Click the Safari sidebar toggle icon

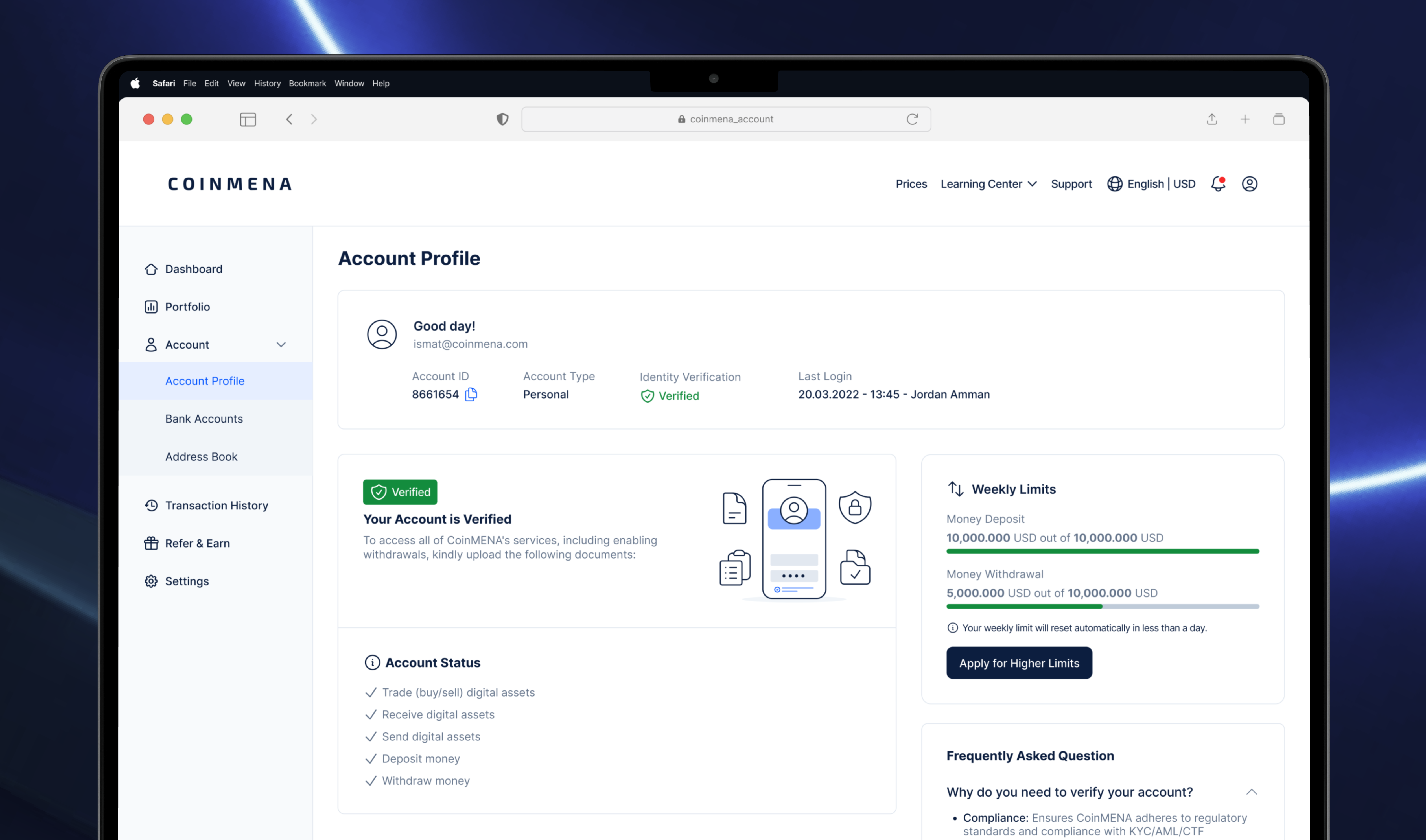(x=248, y=119)
